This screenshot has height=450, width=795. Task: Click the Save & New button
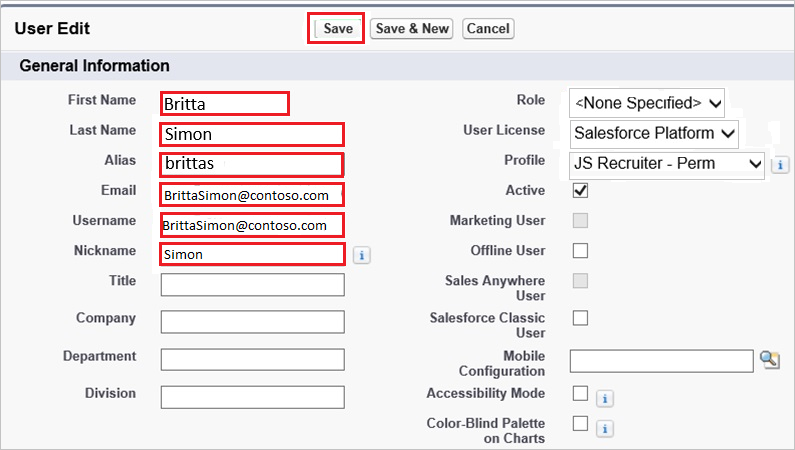point(411,28)
